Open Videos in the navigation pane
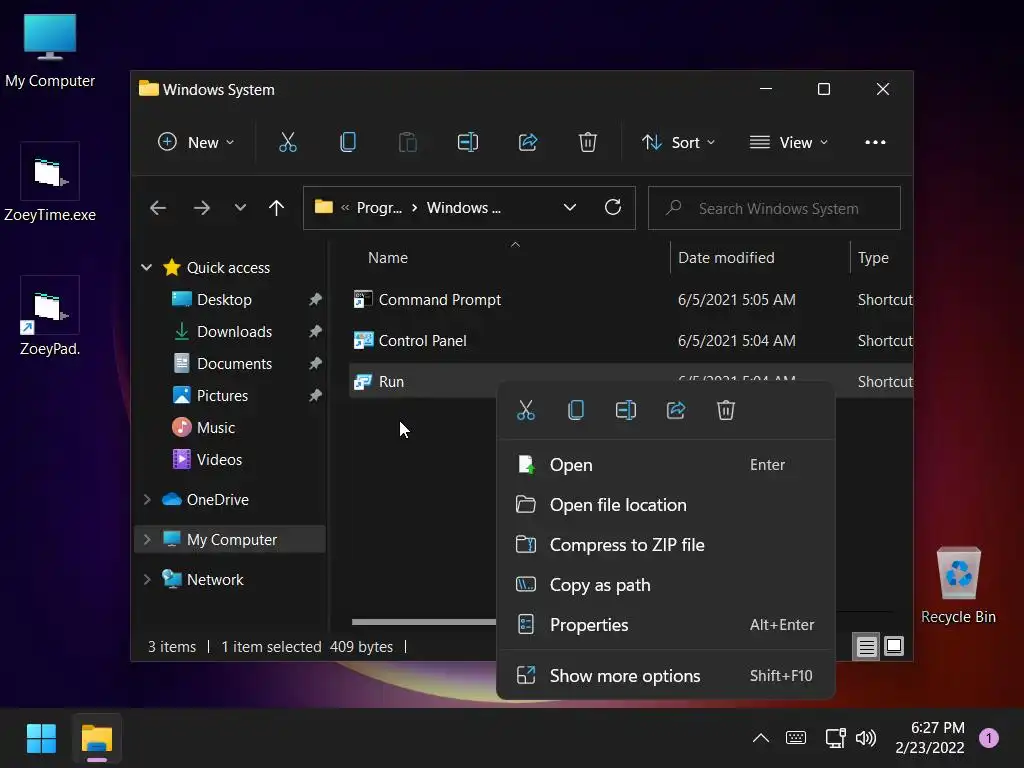 [x=219, y=460]
